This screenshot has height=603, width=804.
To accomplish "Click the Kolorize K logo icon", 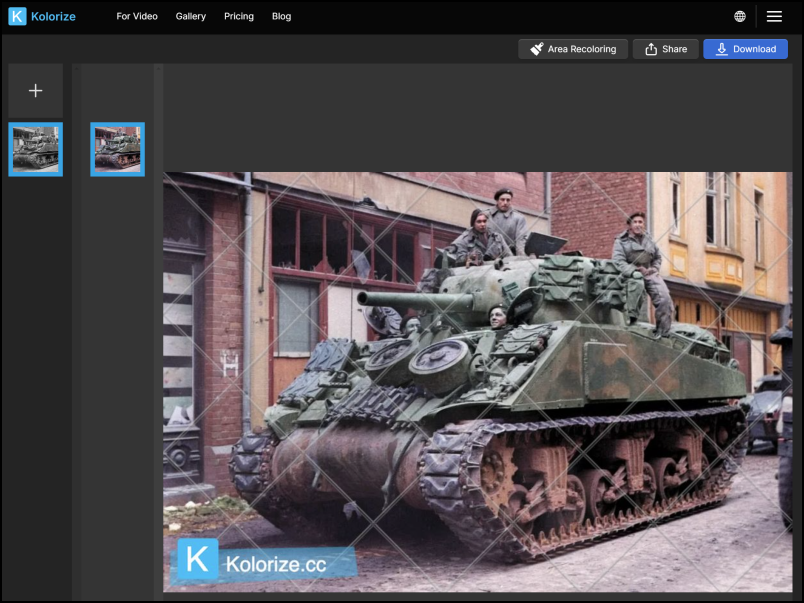I will pyautogui.click(x=17, y=16).
